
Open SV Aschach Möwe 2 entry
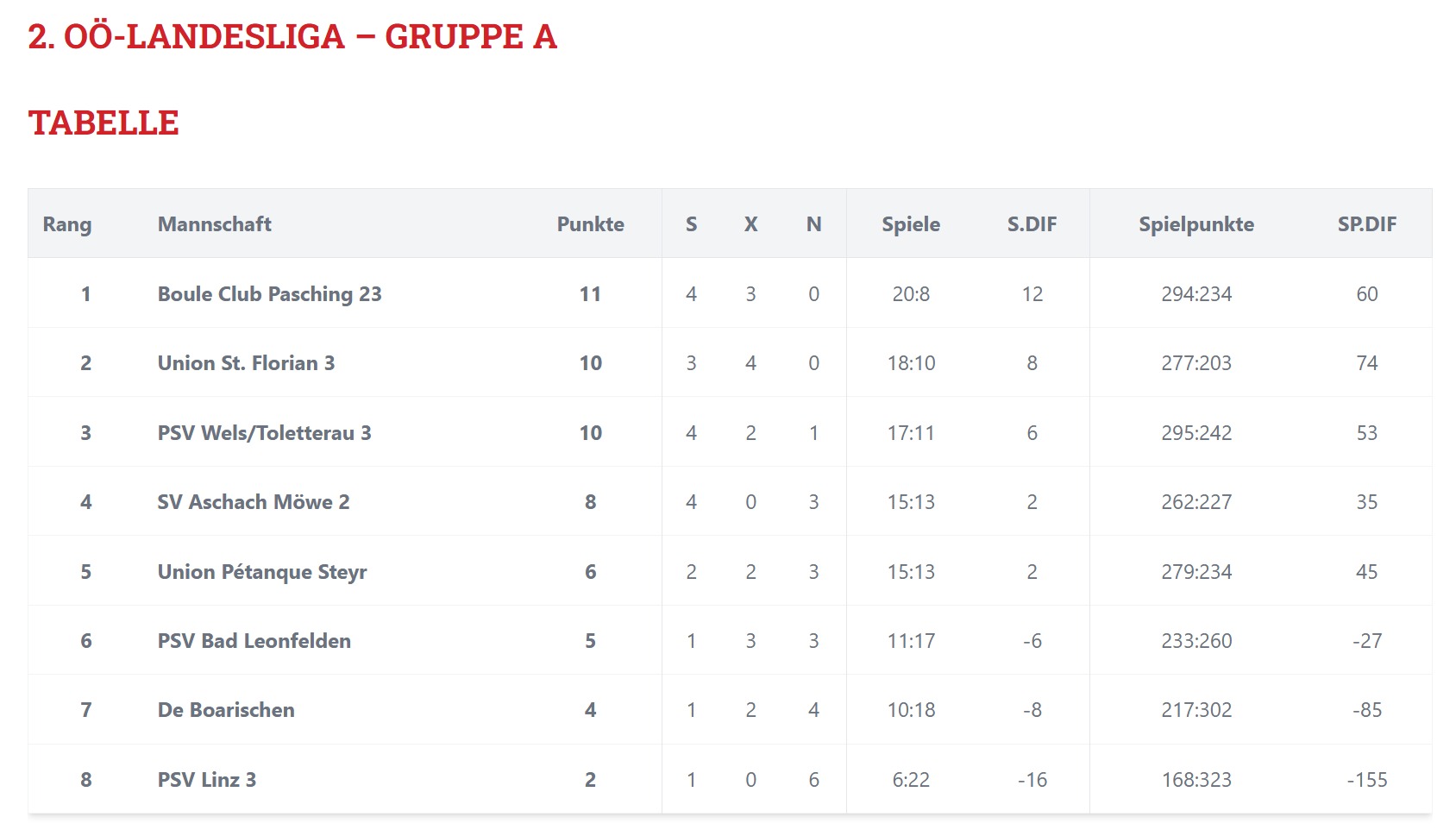[254, 502]
